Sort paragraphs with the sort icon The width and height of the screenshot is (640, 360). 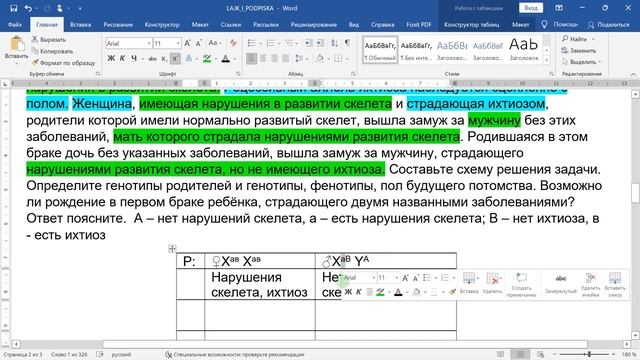click(x=334, y=43)
